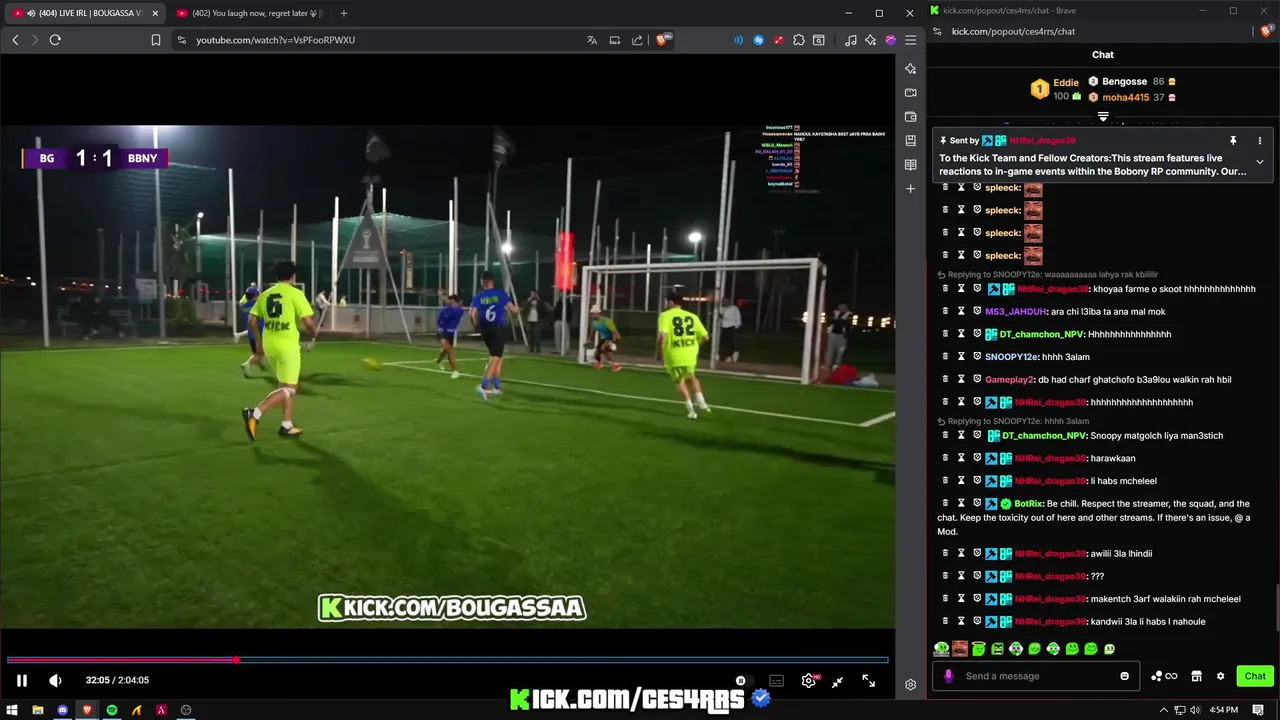This screenshot has width=1280, height=720.
Task: Bookmark this page in Brave
Action: tap(156, 40)
